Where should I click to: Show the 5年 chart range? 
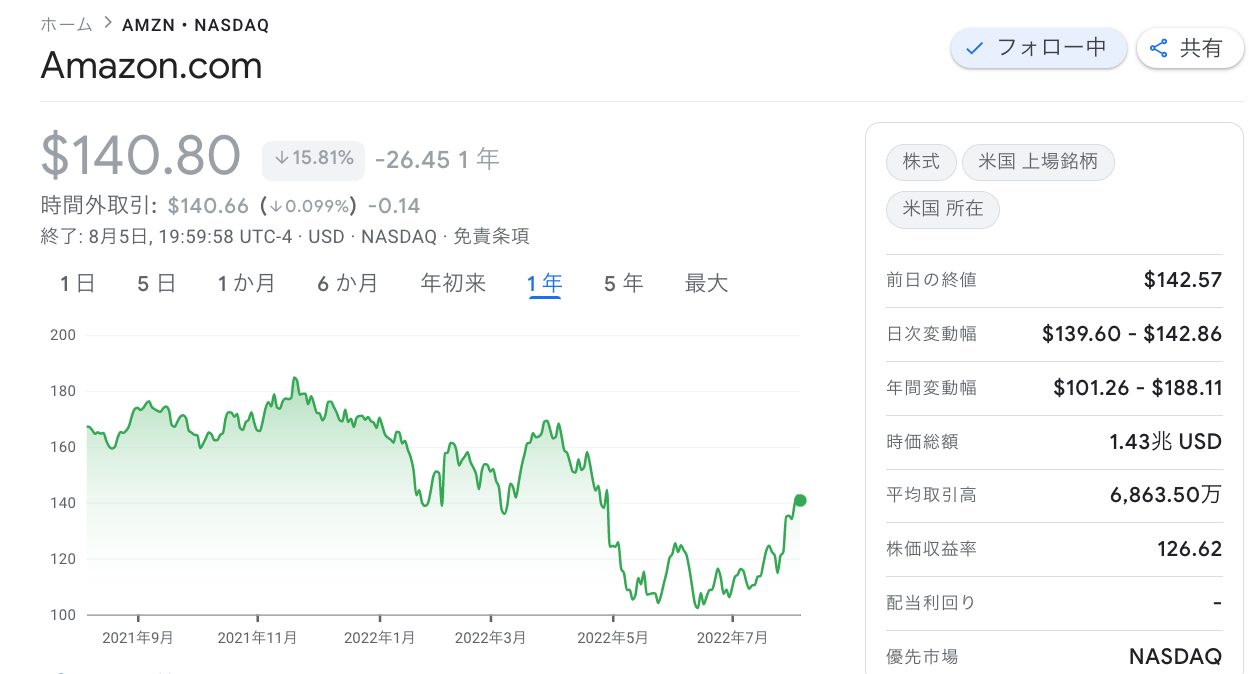[623, 284]
